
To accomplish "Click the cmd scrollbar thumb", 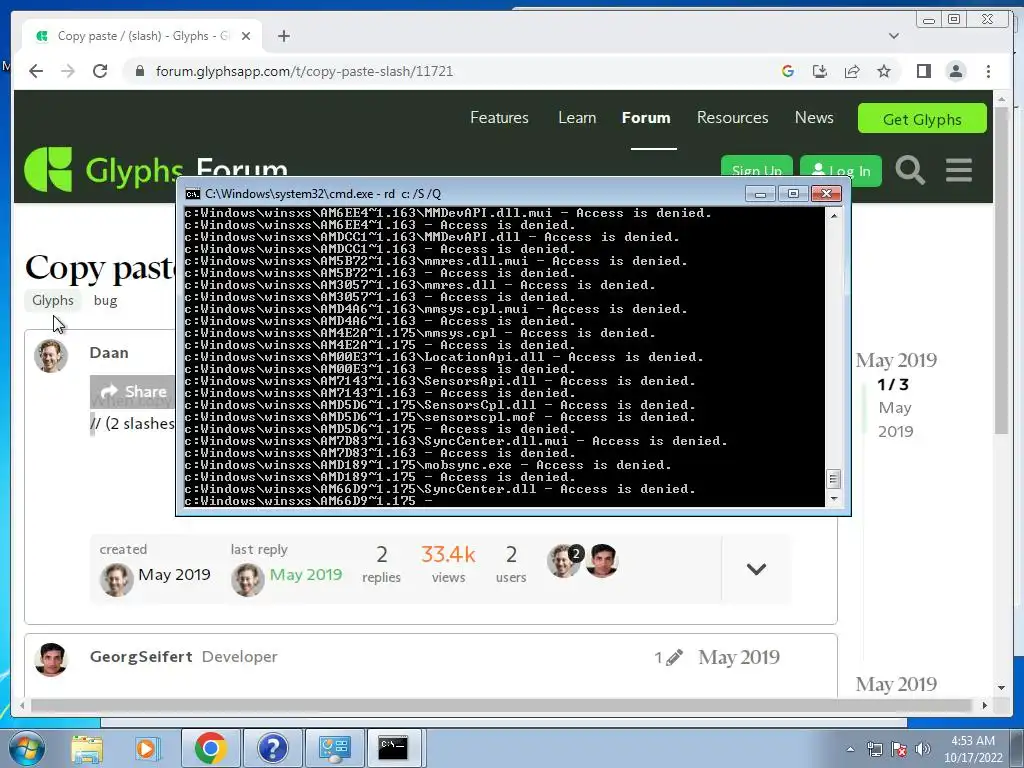I will (x=833, y=479).
